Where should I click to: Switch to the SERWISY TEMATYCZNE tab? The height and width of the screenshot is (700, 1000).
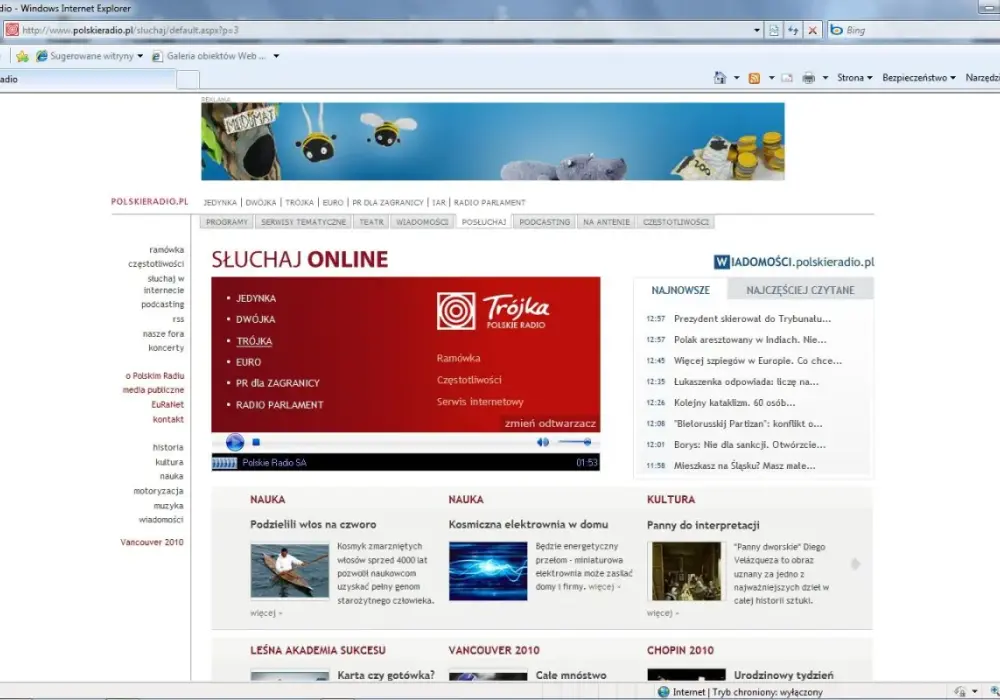click(x=304, y=222)
